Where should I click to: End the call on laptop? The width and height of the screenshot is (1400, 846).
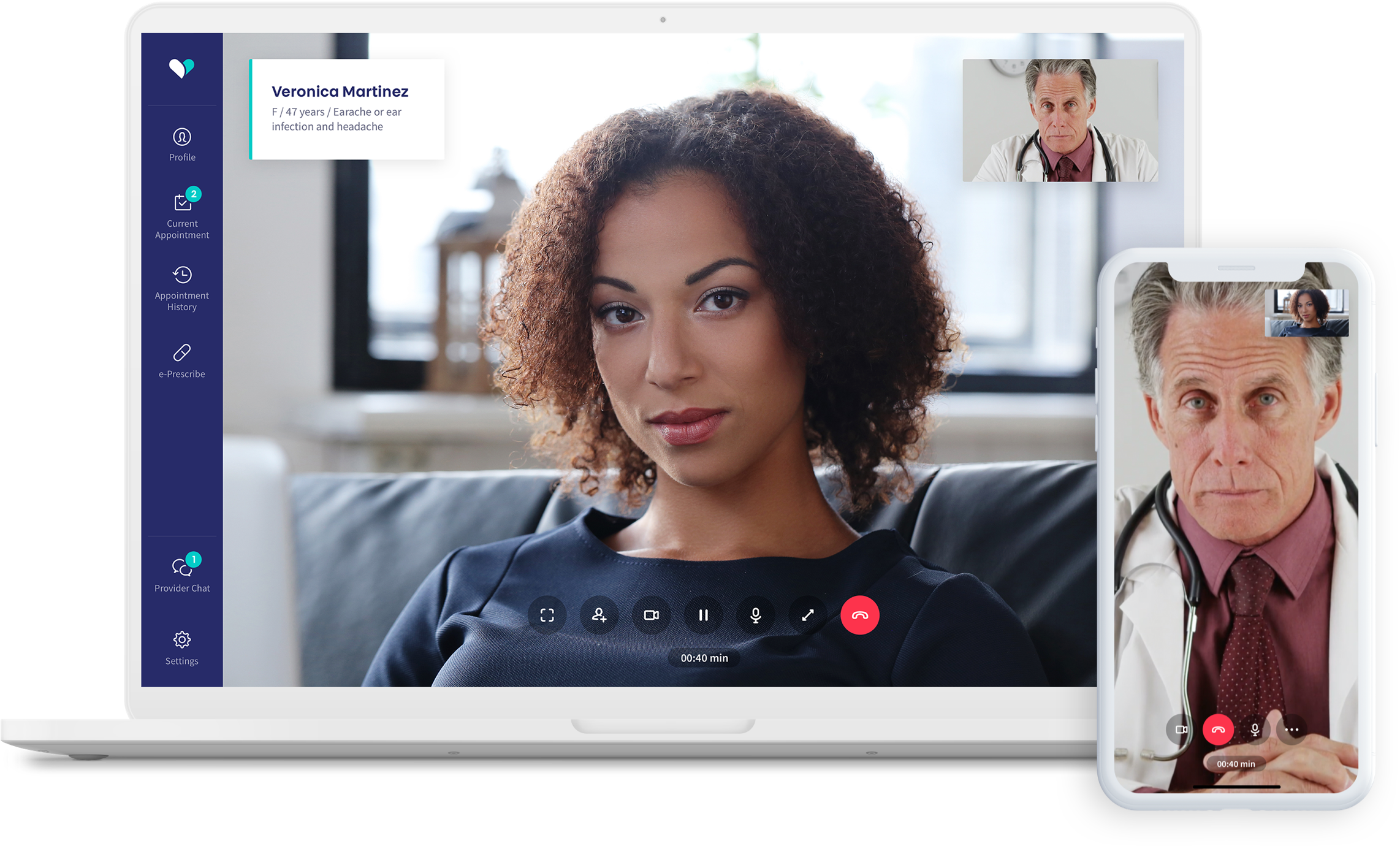pos(859,615)
